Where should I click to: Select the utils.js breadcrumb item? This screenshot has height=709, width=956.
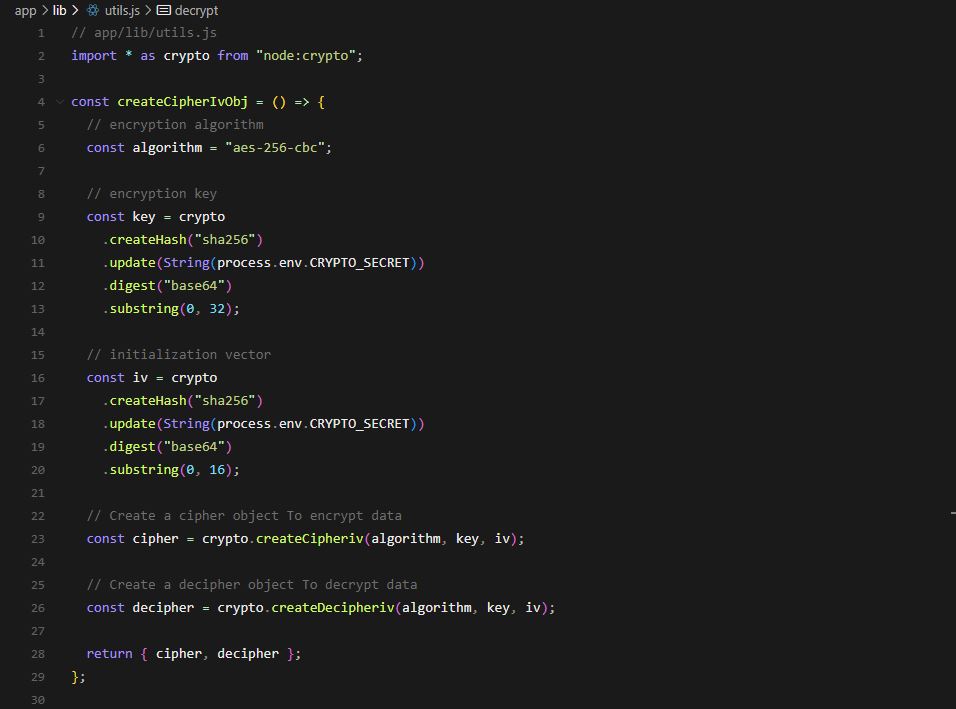tap(122, 10)
